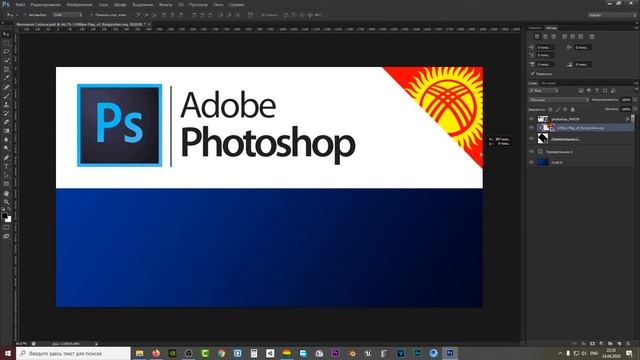The width and height of the screenshot is (640, 360).
Task: Click justify all in Paragraph panel
Action: click(x=592, y=37)
